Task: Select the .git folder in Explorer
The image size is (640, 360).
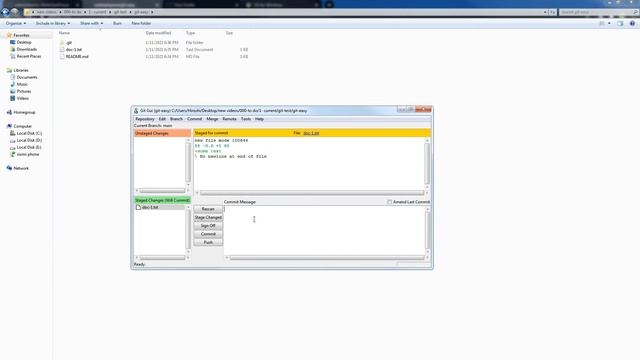Action: (69, 42)
